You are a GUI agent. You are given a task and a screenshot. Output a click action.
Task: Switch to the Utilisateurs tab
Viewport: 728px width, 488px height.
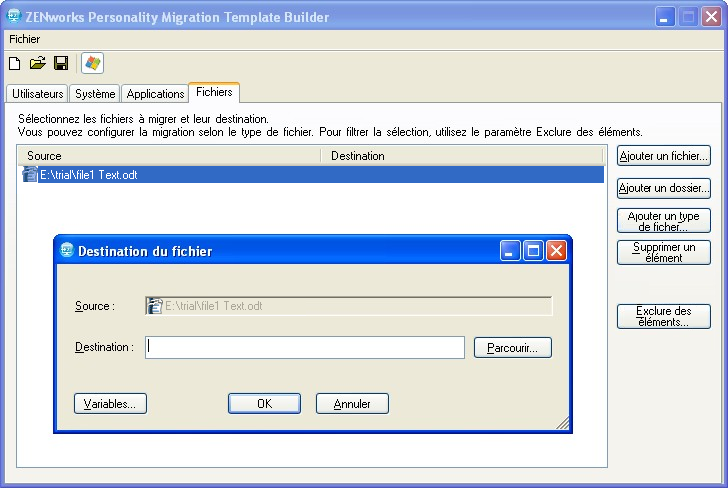point(38,94)
